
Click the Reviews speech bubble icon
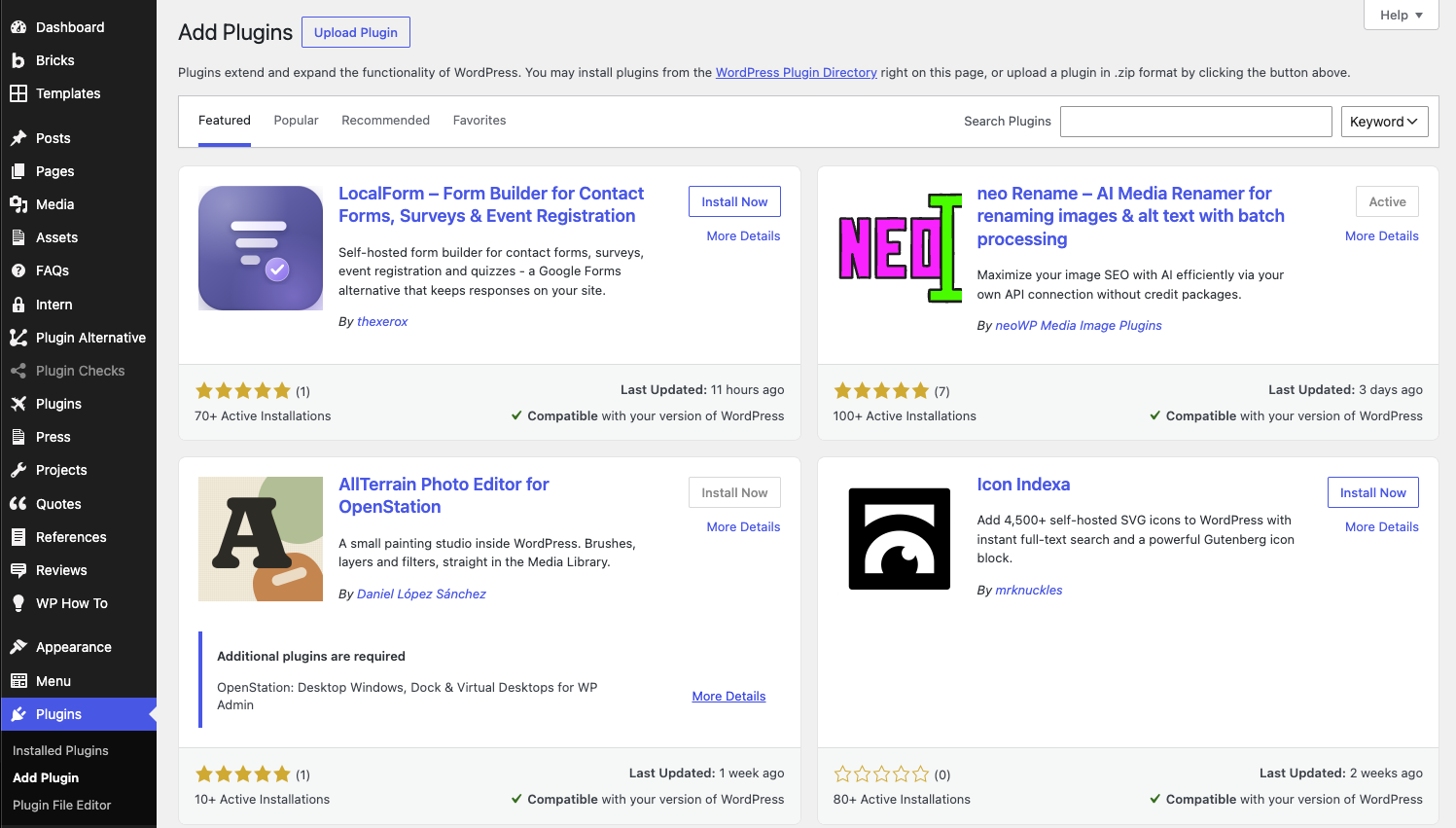pyautogui.click(x=18, y=570)
